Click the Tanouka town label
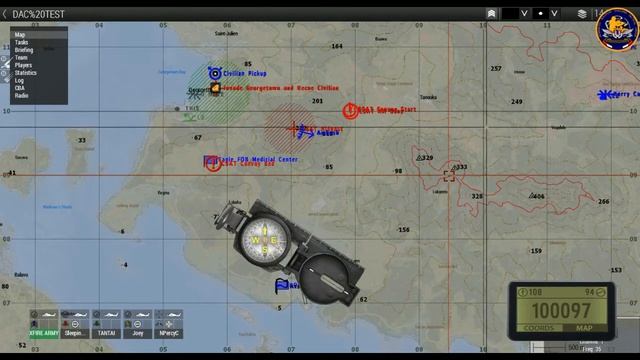640x360 pixels. pyautogui.click(x=428, y=97)
